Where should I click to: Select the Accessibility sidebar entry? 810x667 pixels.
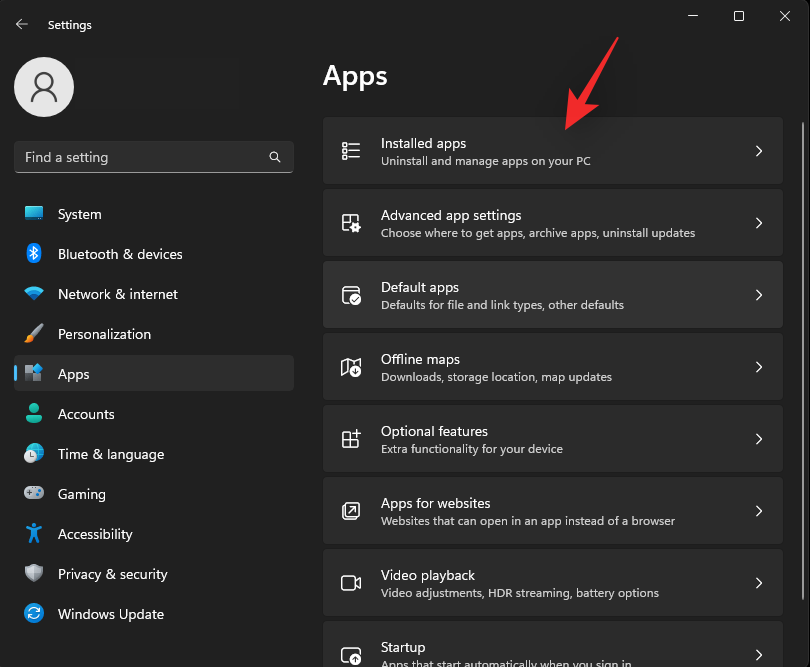pos(95,534)
